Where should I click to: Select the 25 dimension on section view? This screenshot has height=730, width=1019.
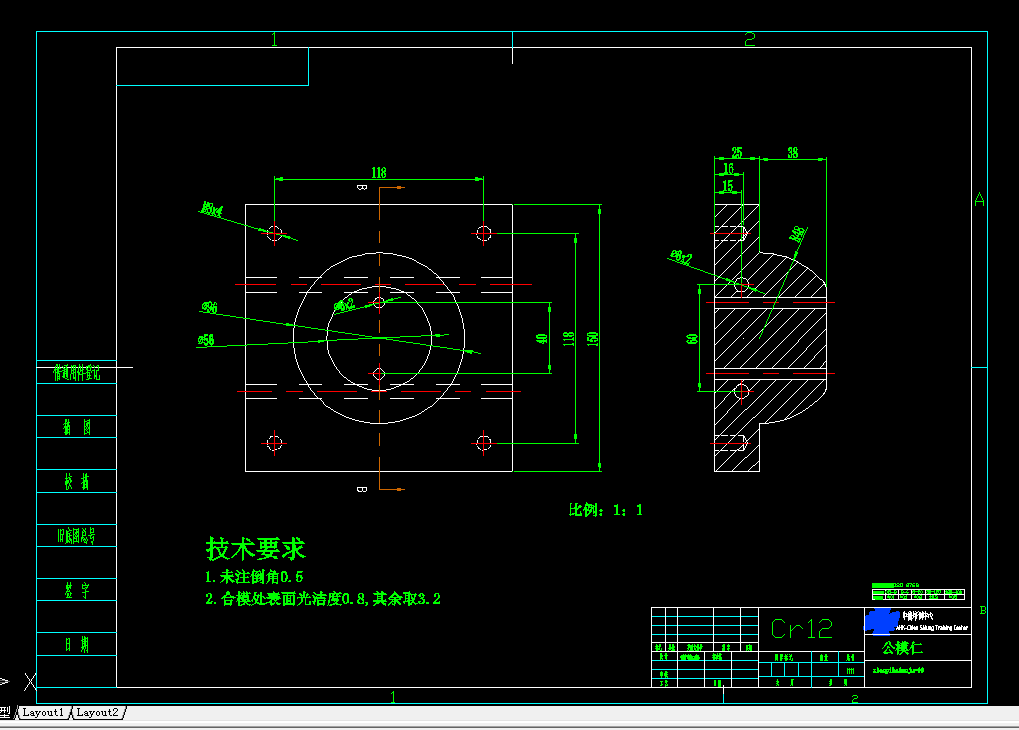(736, 152)
